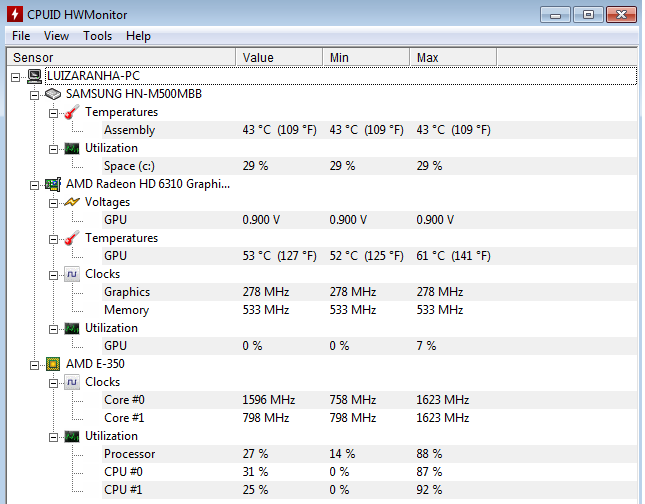Click the 14 % min processor value
This screenshot has width=645, height=504.
coord(342,454)
